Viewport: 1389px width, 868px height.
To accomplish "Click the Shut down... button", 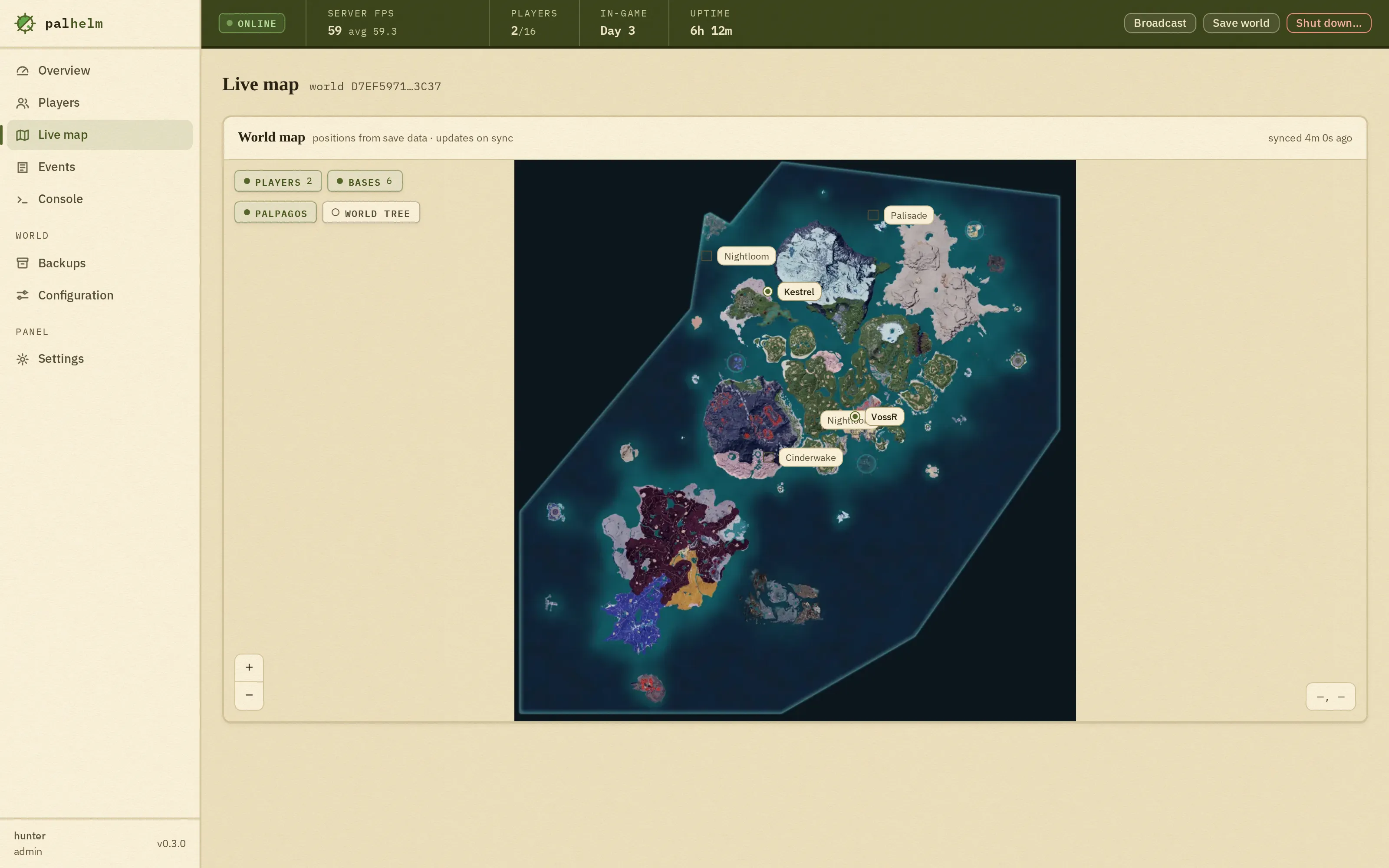I will pyautogui.click(x=1328, y=23).
